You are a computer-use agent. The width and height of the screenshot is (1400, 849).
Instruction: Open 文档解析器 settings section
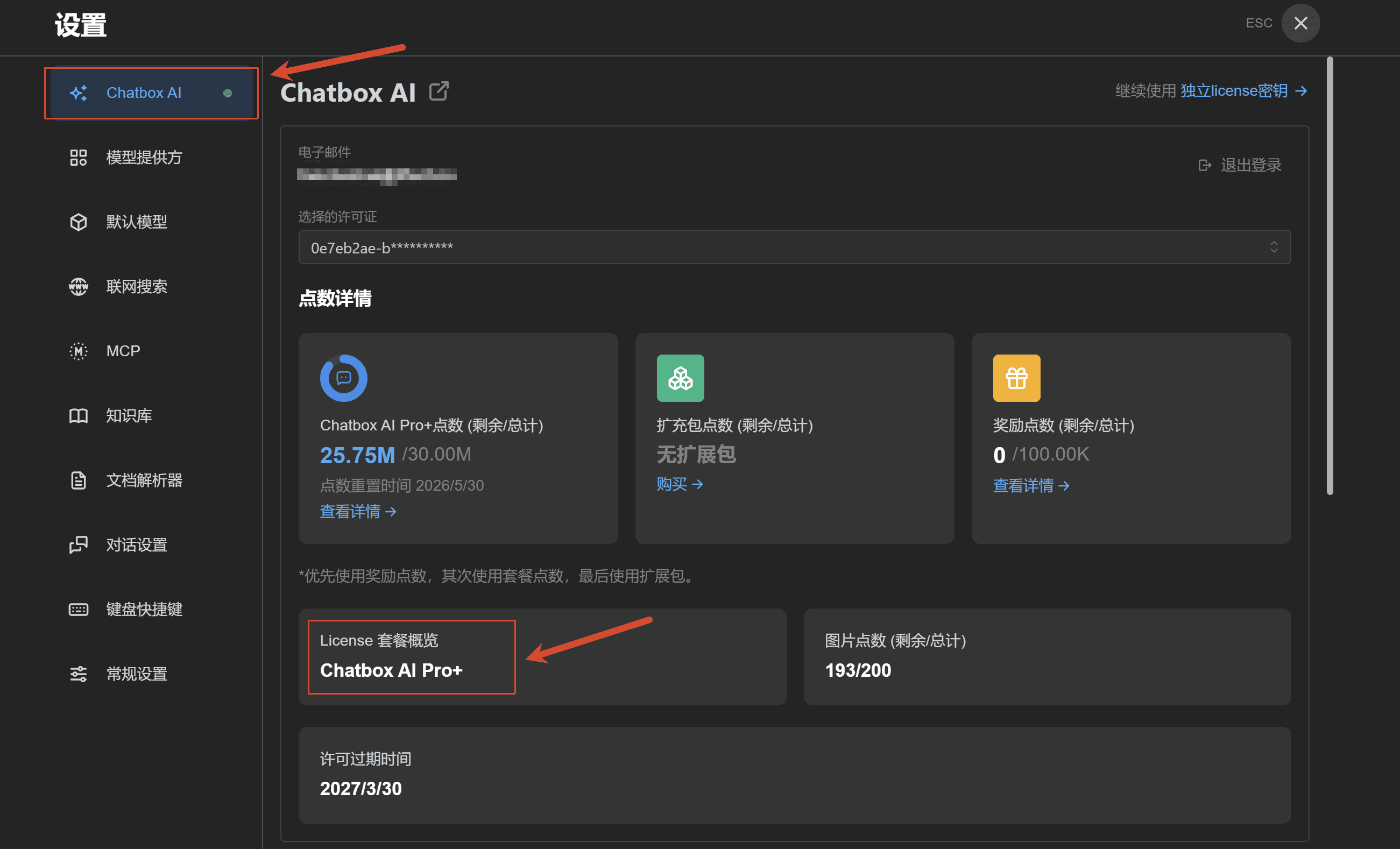coord(152,480)
